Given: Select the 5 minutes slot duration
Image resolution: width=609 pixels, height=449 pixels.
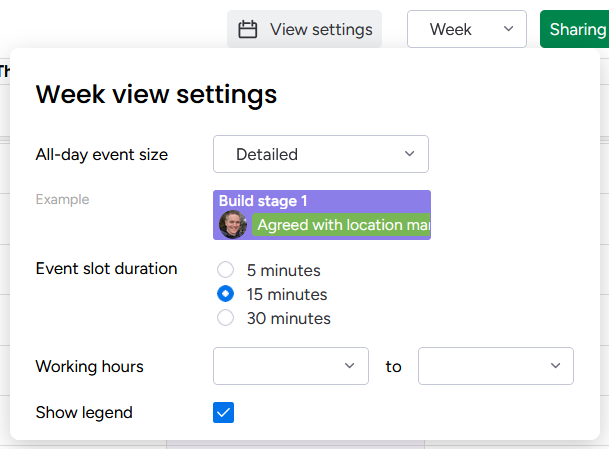Looking at the screenshot, I should click(x=226, y=270).
